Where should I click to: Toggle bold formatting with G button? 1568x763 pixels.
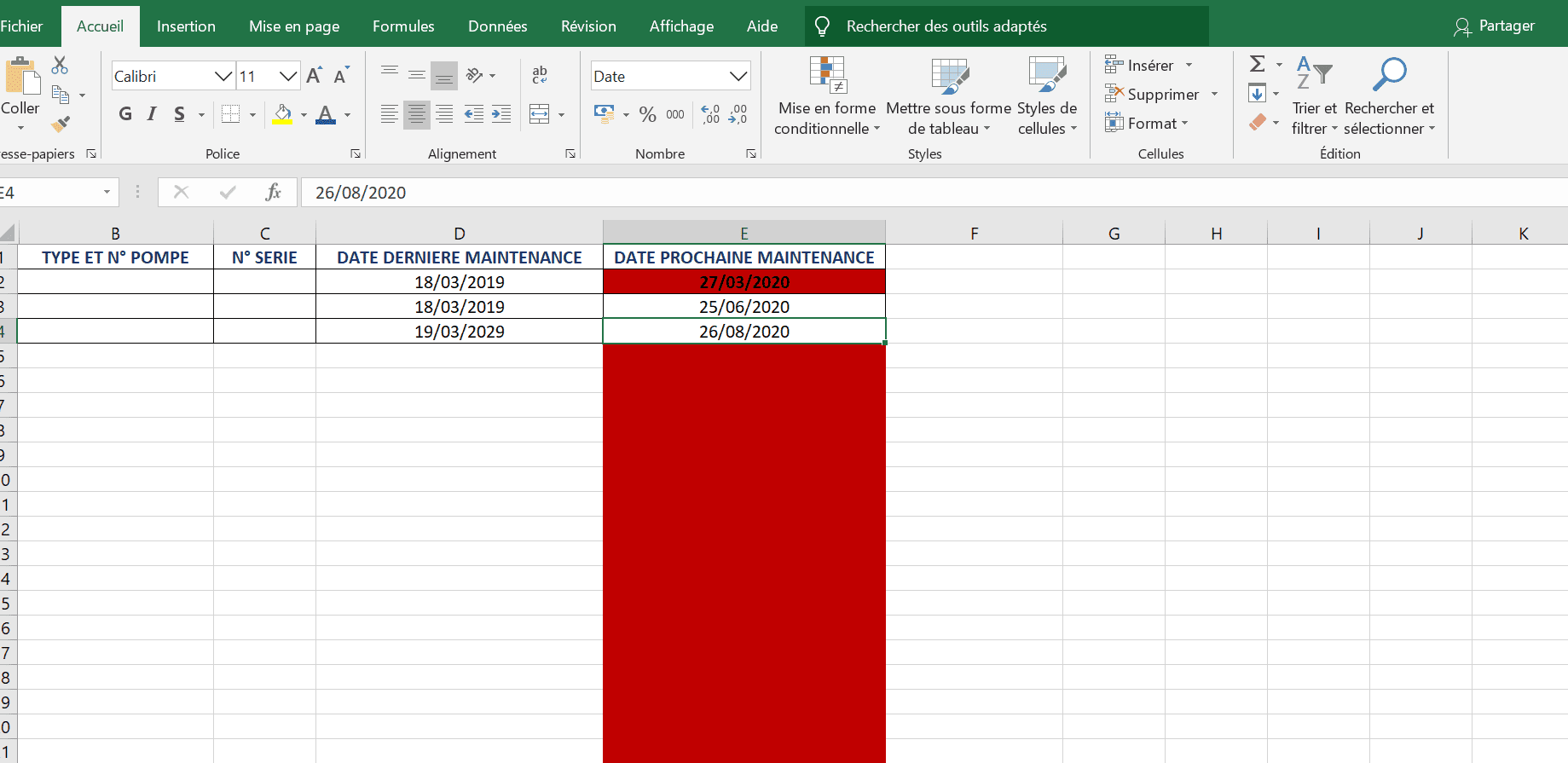coord(125,114)
